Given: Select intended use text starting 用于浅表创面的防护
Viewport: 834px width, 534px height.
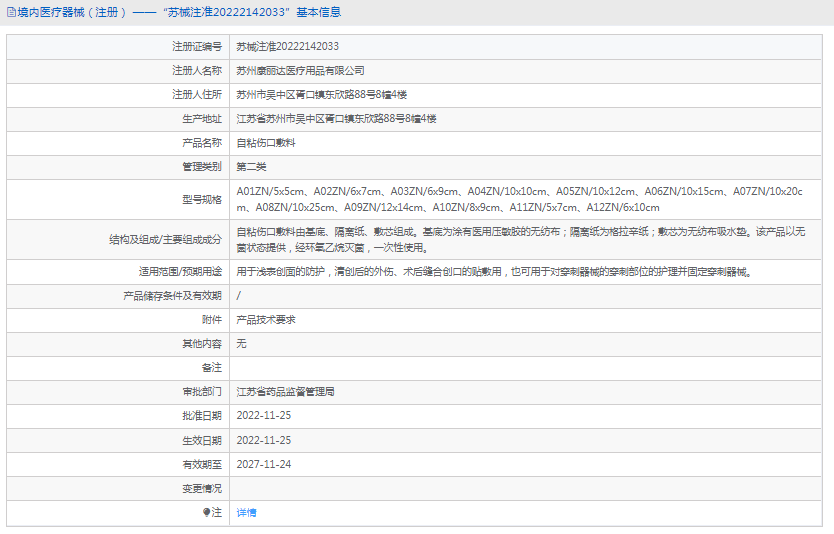Looking at the screenshot, I should click(x=494, y=272).
